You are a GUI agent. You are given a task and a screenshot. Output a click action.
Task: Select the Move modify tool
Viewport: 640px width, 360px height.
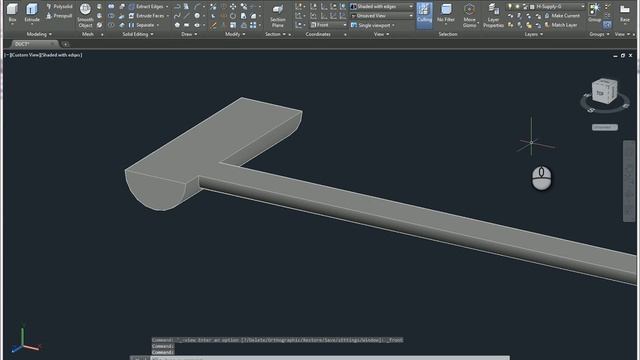point(233,7)
